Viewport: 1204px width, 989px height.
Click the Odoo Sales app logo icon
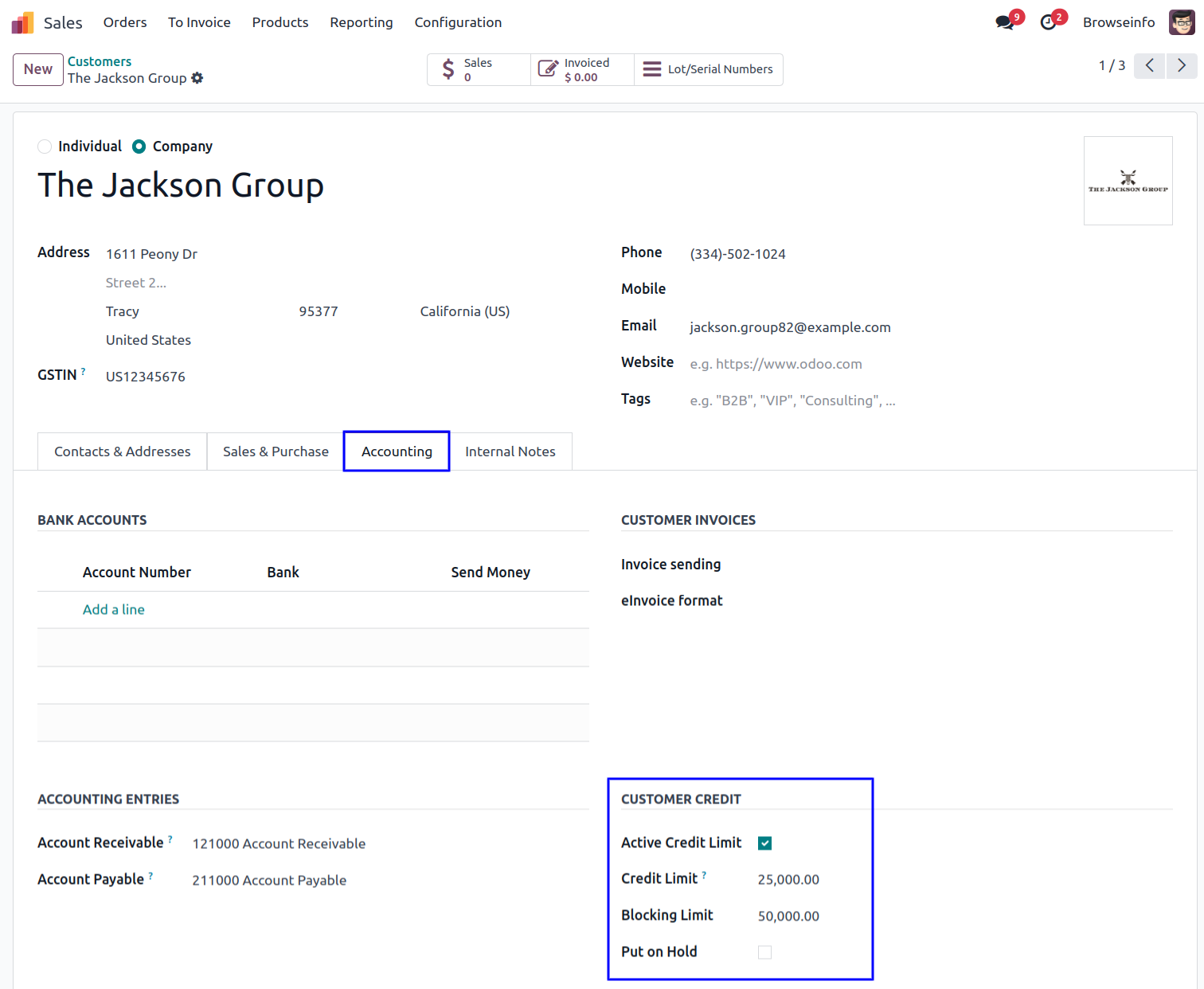pos(22,22)
